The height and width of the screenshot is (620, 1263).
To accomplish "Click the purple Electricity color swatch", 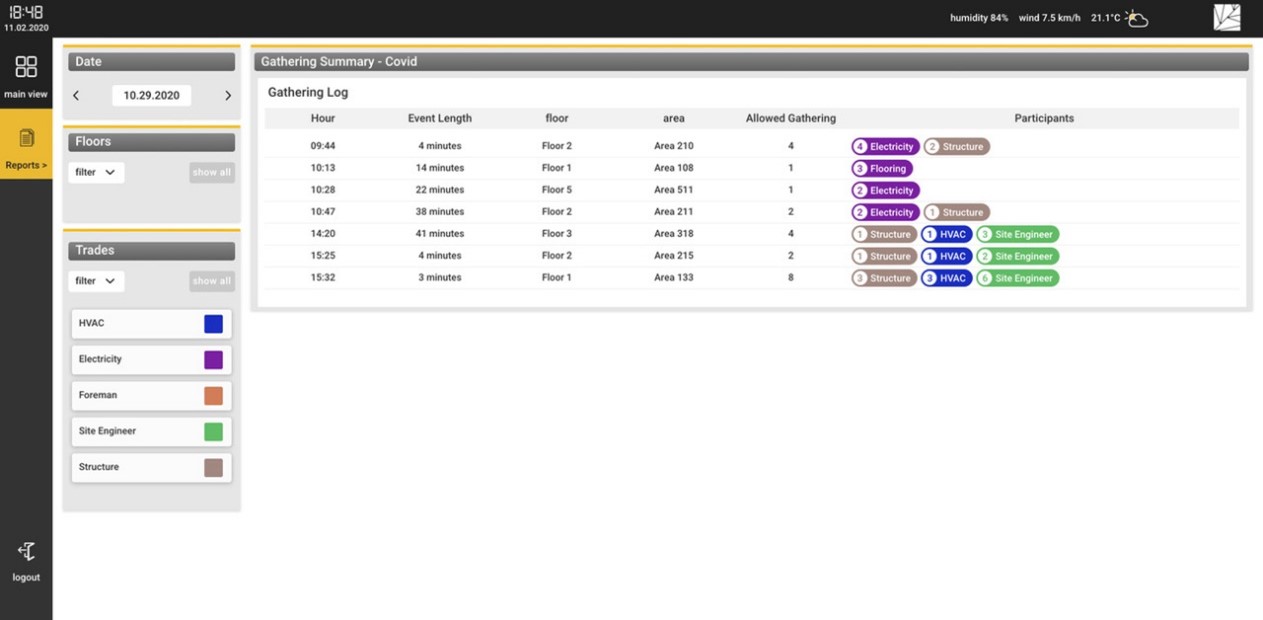I will click(213, 360).
